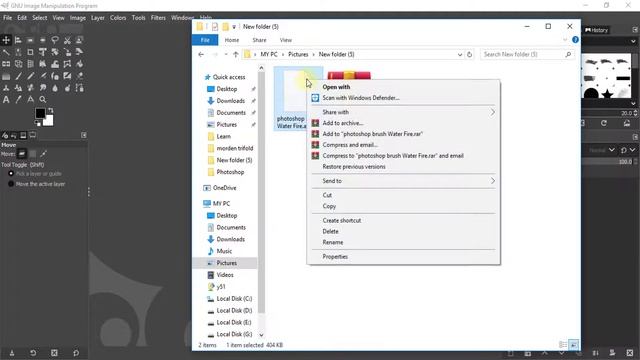The height and width of the screenshot is (360, 640).
Task: Click Open with in context menu
Action: [336, 87]
